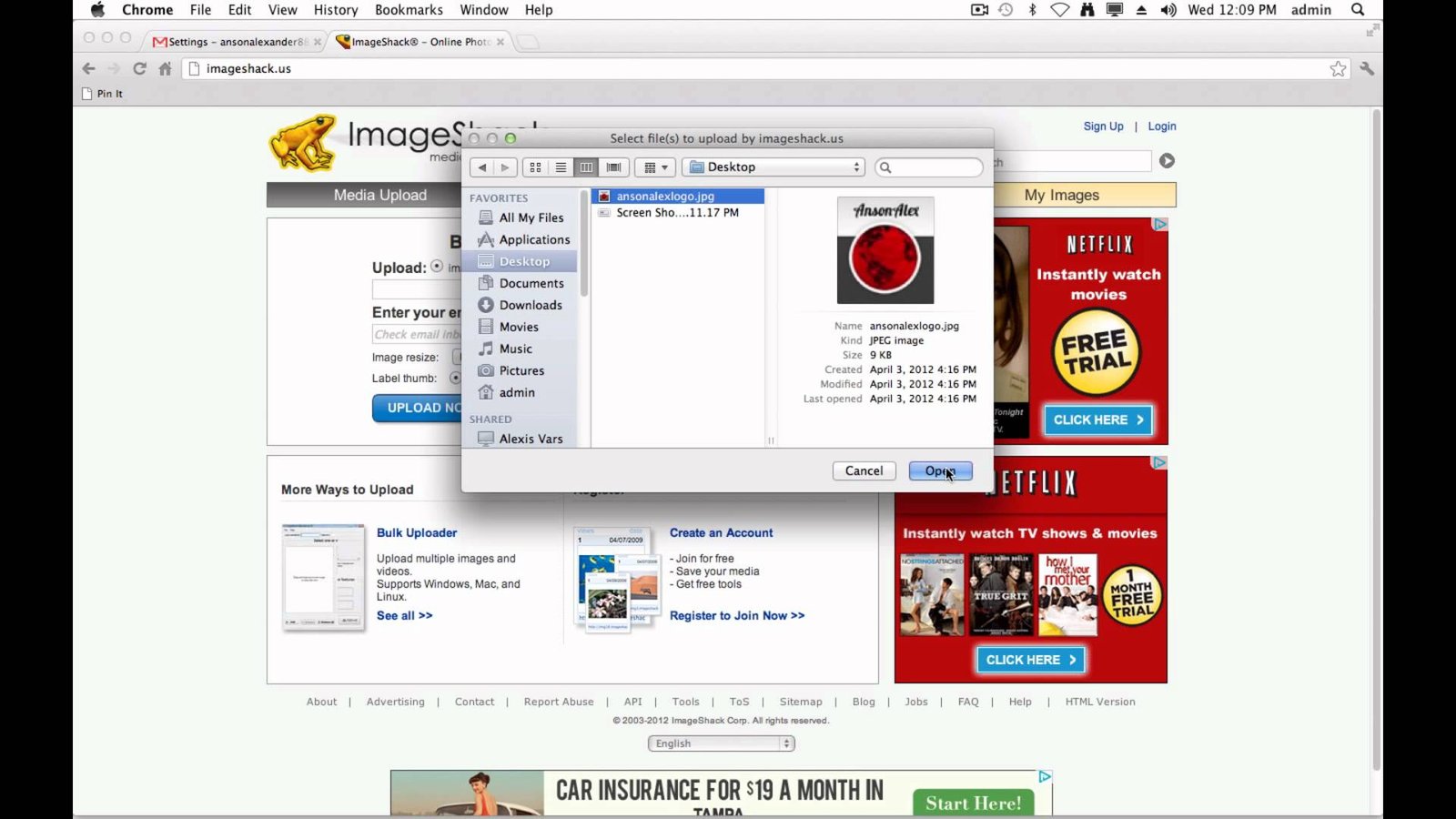Screen dimensions: 1456x819
Task: Open a new Chrome tab
Action: 528,42
